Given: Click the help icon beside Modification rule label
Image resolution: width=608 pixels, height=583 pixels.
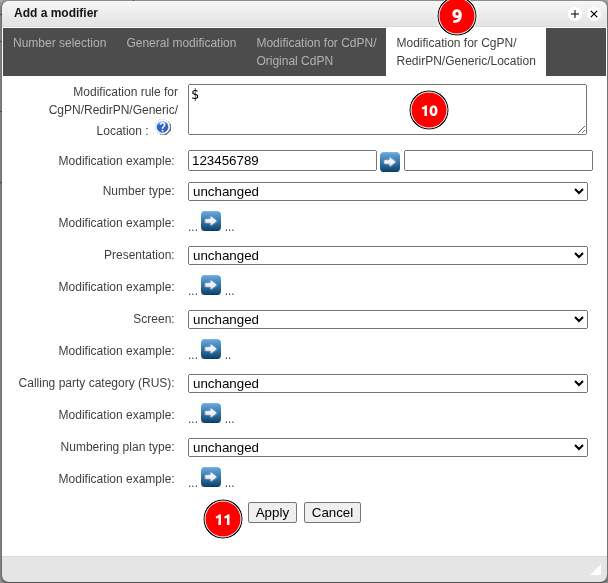Looking at the screenshot, I should tap(164, 128).
